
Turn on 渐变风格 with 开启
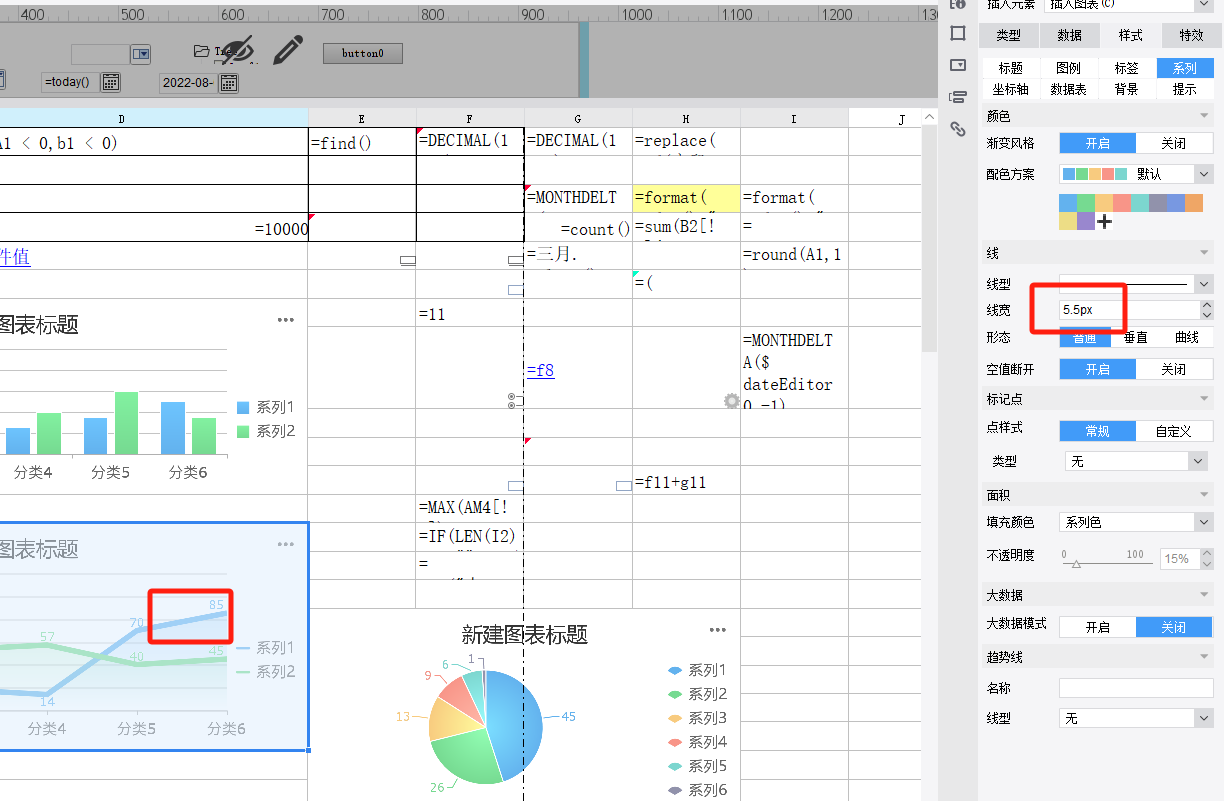pyautogui.click(x=1098, y=143)
